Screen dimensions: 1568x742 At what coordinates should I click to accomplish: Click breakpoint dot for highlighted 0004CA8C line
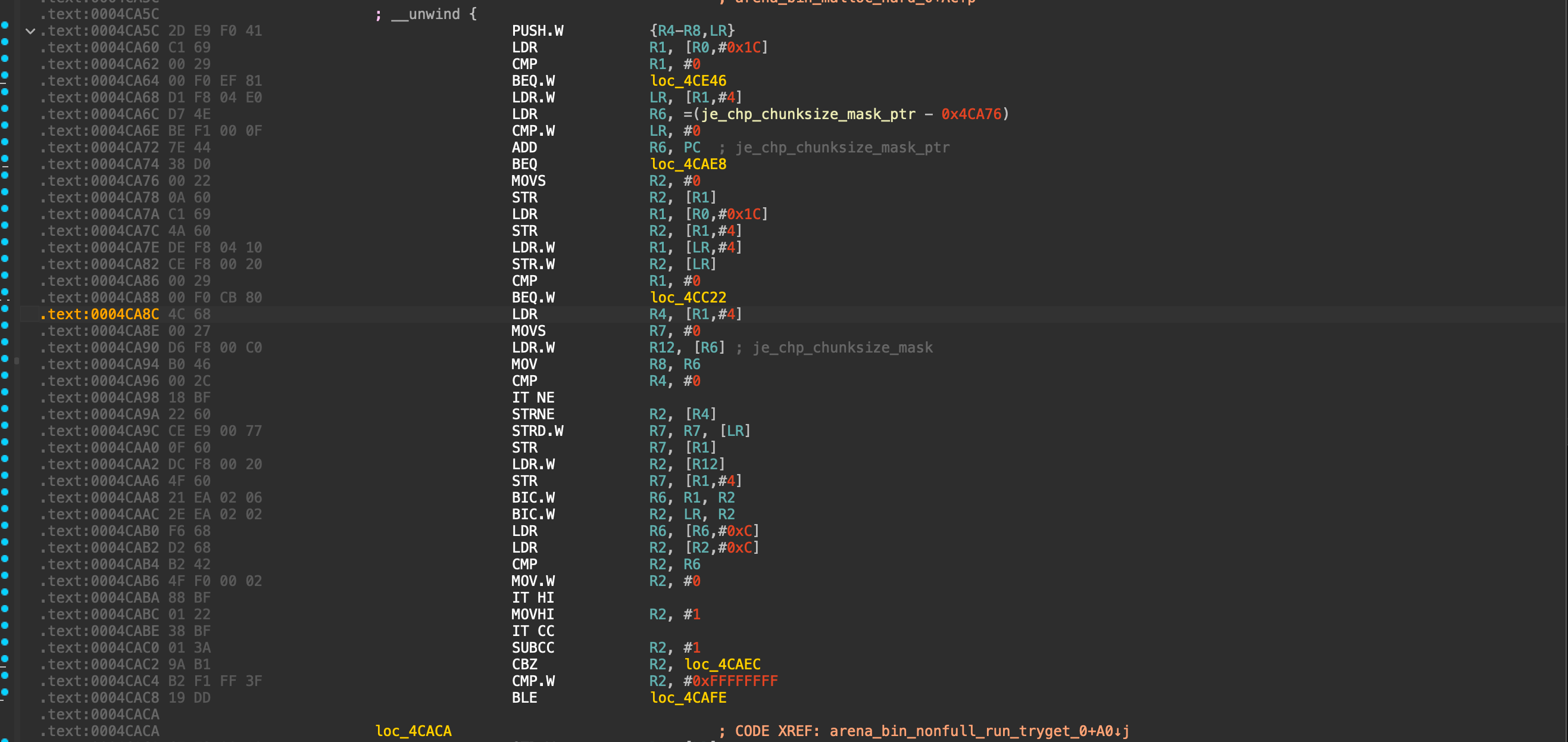tap(5, 308)
